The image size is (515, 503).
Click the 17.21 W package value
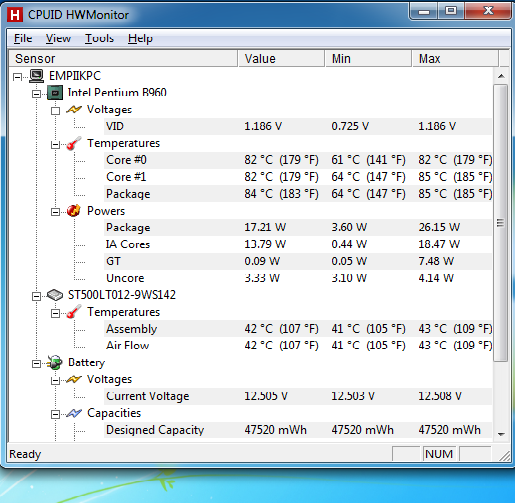(265, 227)
